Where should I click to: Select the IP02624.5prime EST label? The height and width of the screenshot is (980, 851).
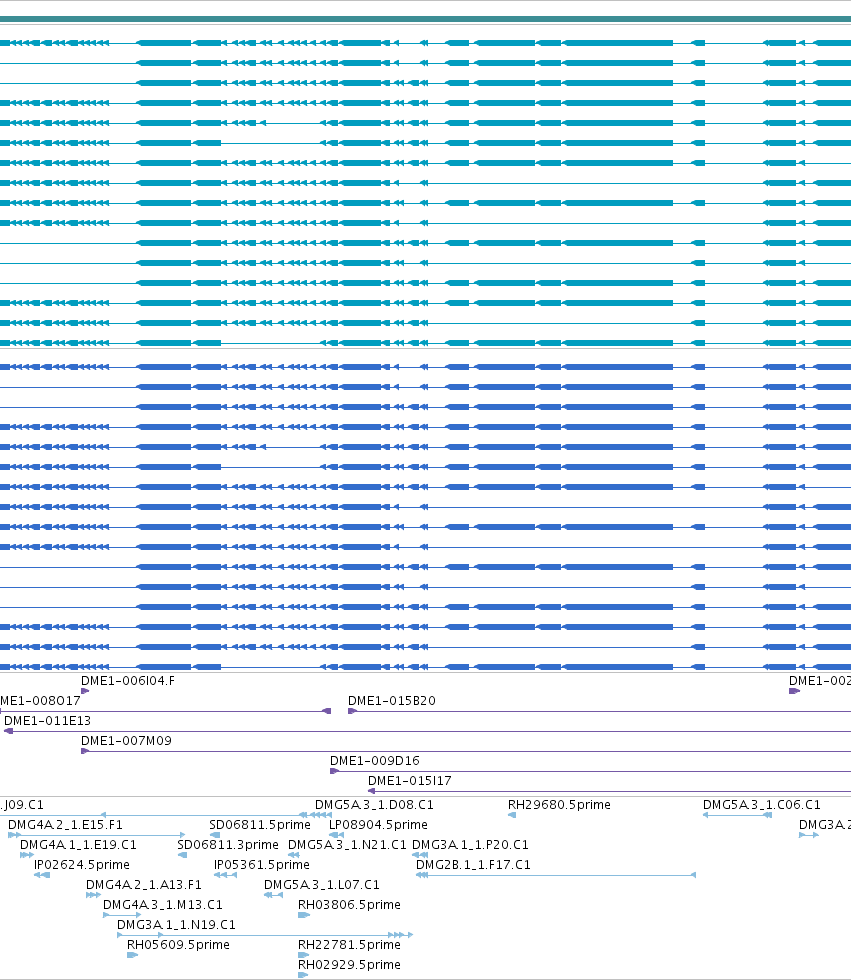click(82, 864)
